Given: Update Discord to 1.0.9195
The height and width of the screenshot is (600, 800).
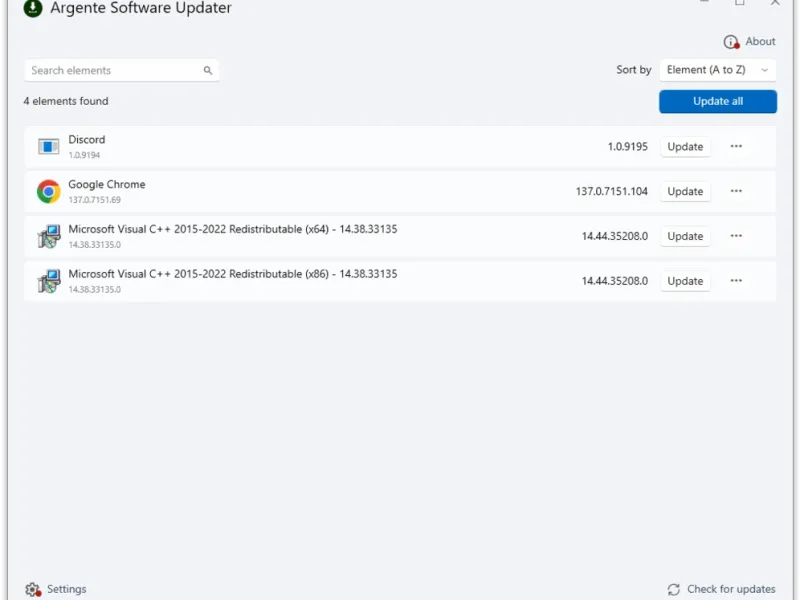Looking at the screenshot, I should (x=685, y=147).
